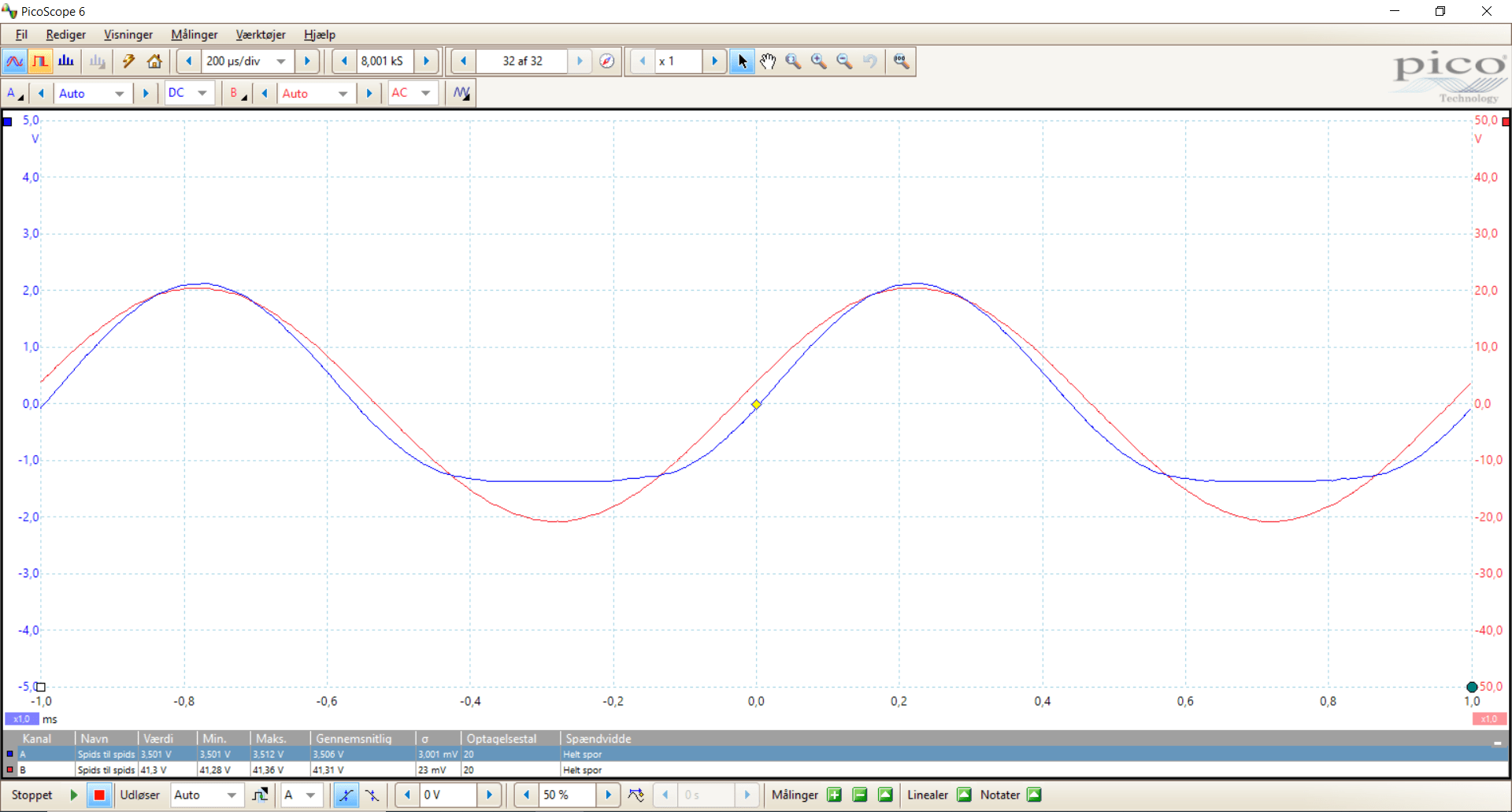Click channel A x1,0 axis scale button
The width and height of the screenshot is (1512, 812).
[x=21, y=719]
